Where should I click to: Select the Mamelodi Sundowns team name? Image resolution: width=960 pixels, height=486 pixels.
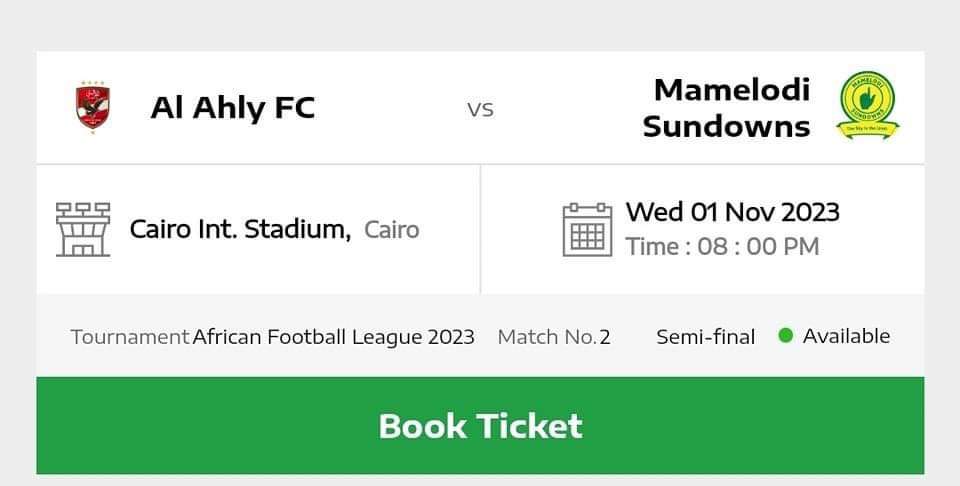[x=726, y=108]
